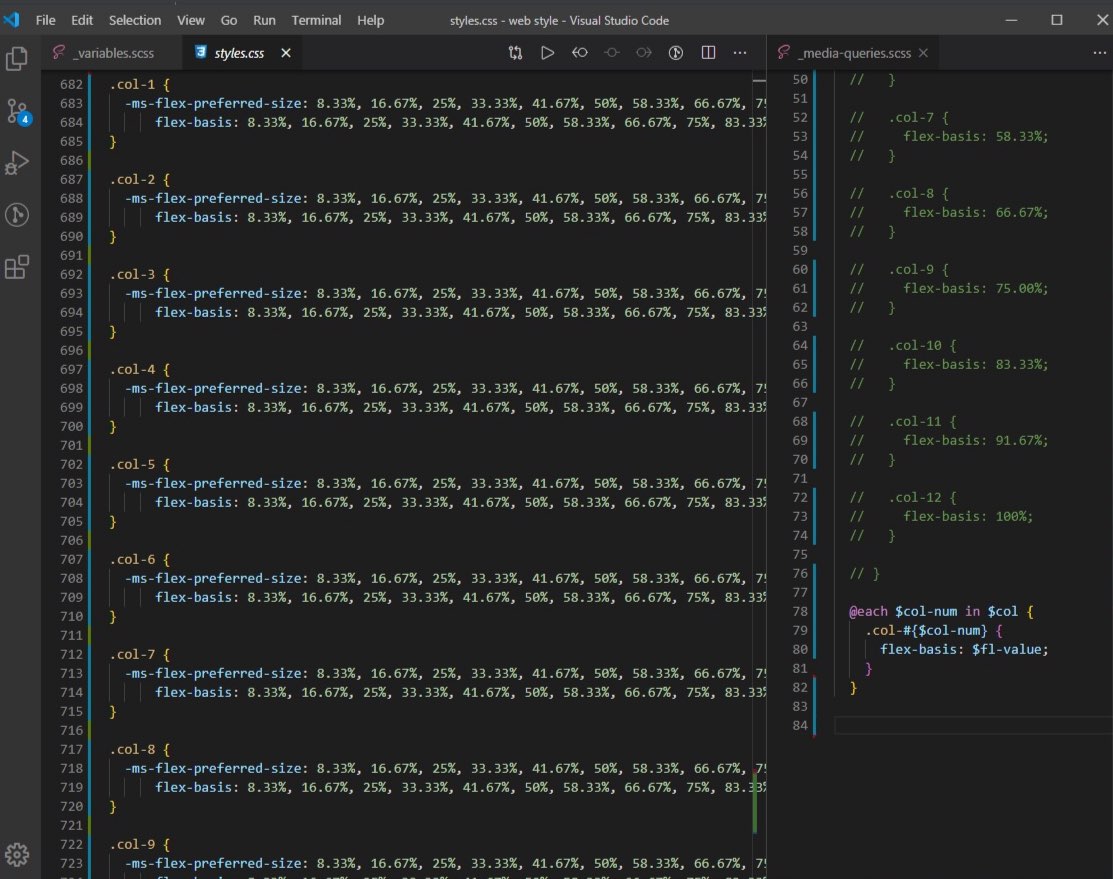Open More Actions for styles.css editor
This screenshot has width=1113, height=879.
740,53
